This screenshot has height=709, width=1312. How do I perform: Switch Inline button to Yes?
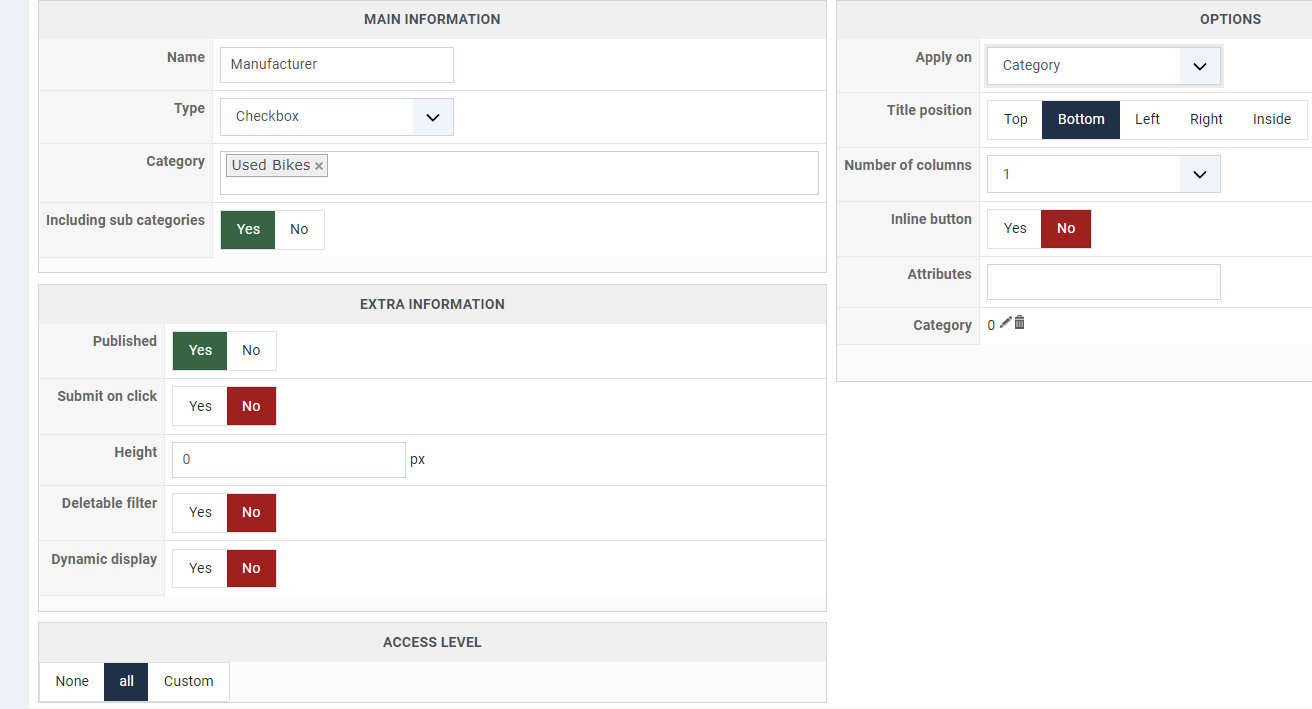tap(1015, 228)
